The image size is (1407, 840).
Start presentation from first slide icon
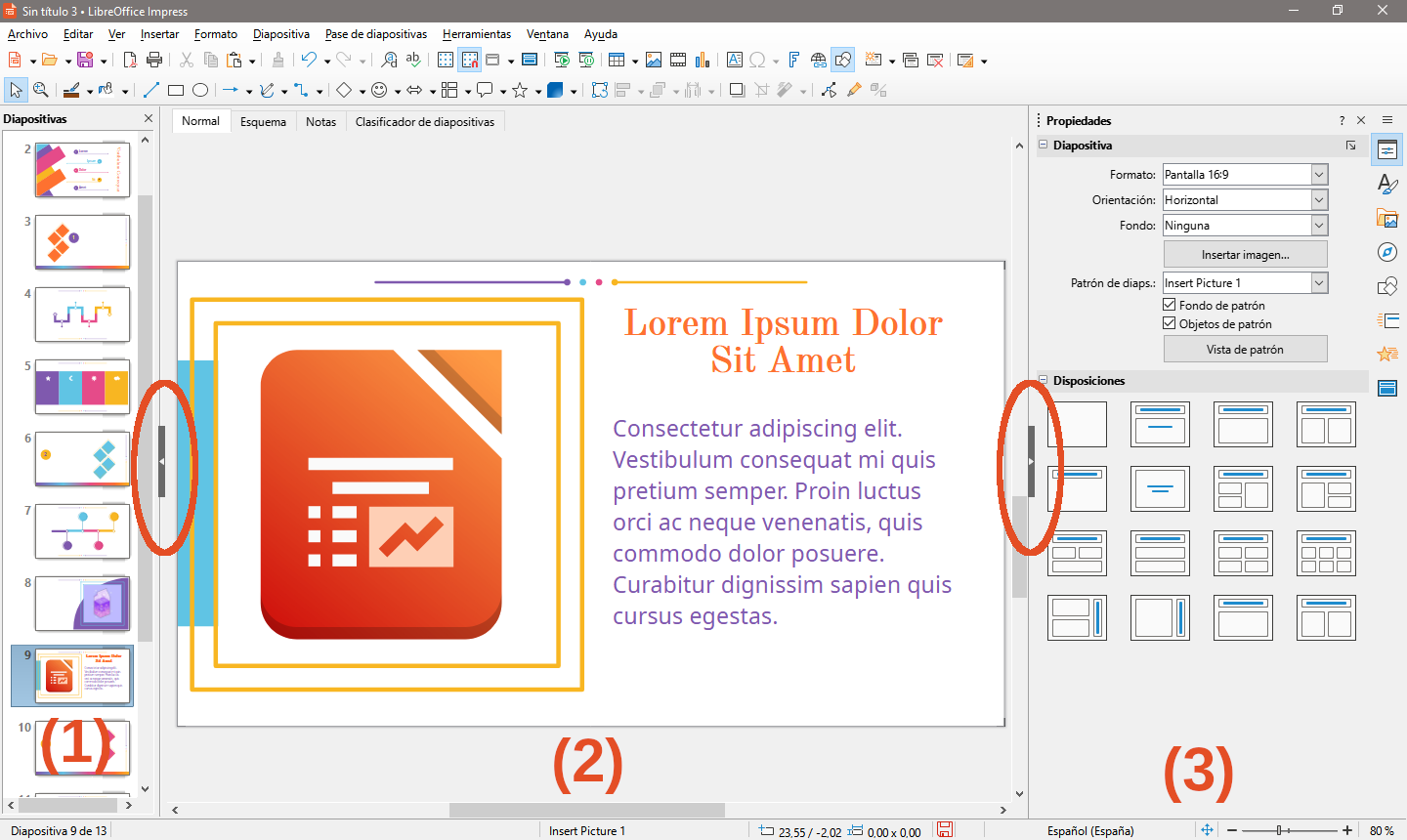click(x=562, y=61)
